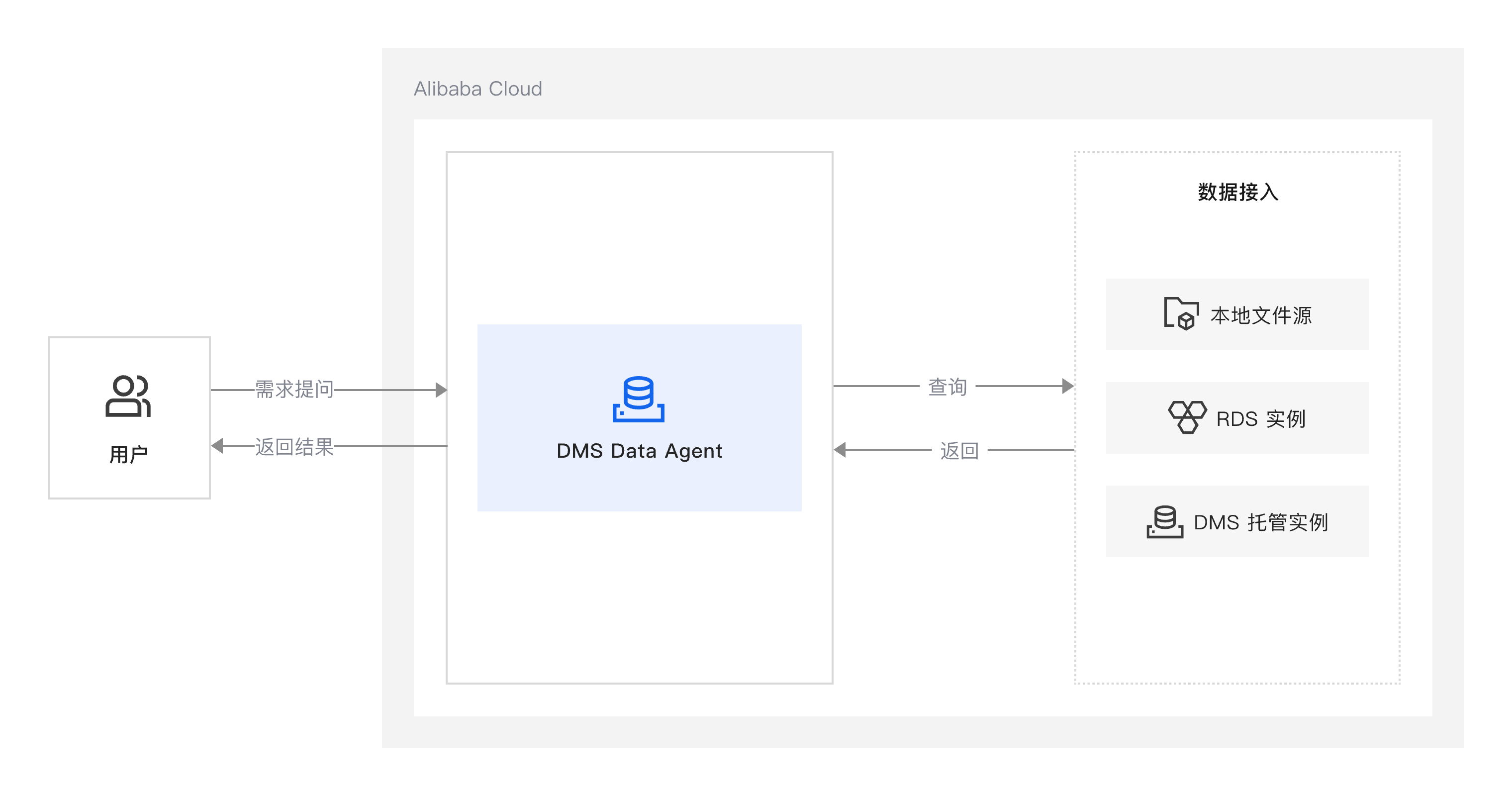Click the 数据接入 heading
1512x796 pixels.
click(x=1237, y=192)
